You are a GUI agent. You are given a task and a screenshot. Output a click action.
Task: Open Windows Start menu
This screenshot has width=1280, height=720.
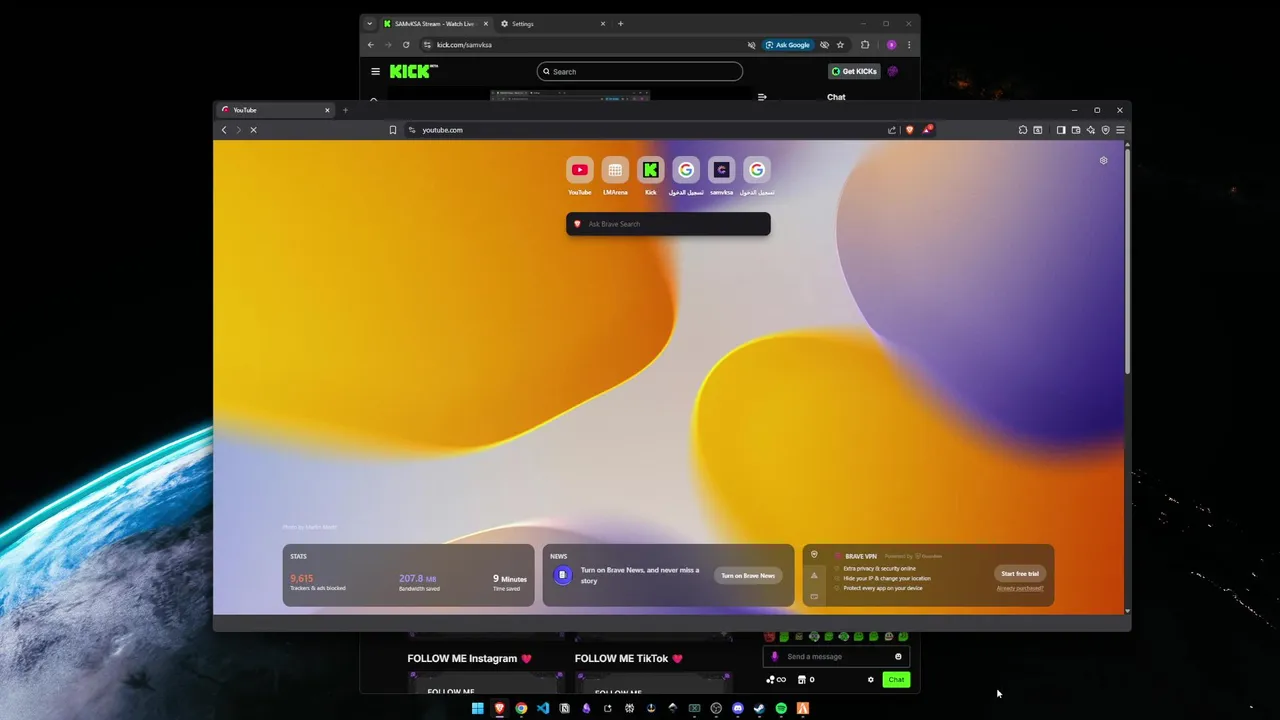coord(477,708)
